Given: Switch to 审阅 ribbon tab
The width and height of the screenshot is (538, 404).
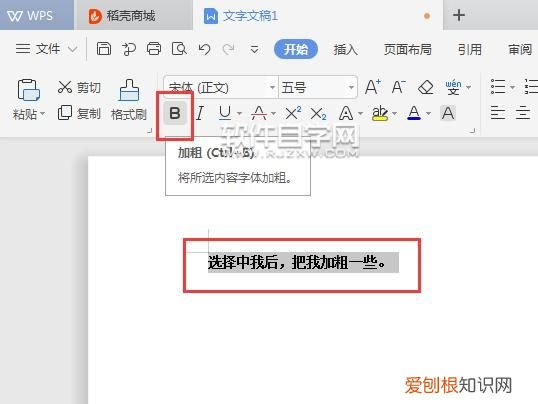Looking at the screenshot, I should point(520,49).
